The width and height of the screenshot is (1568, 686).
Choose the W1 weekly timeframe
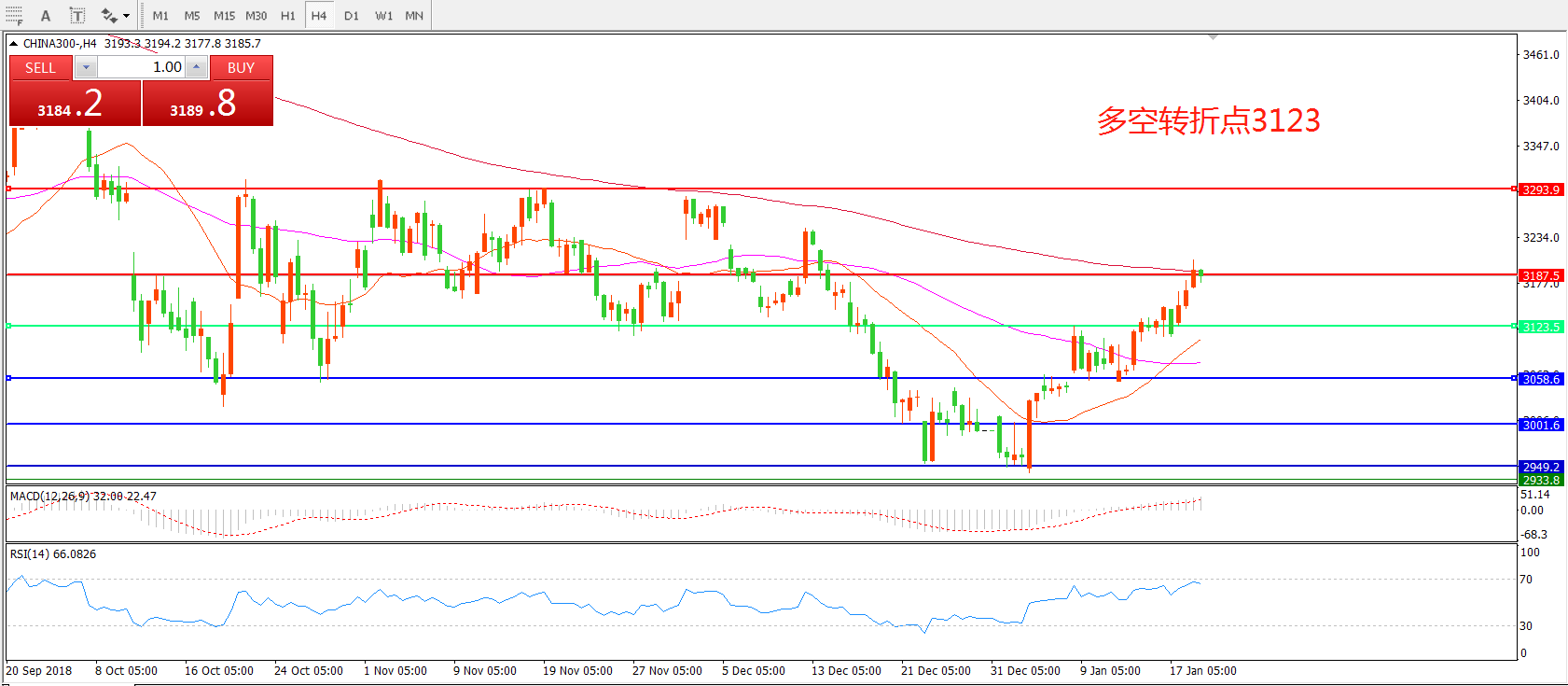(x=383, y=16)
